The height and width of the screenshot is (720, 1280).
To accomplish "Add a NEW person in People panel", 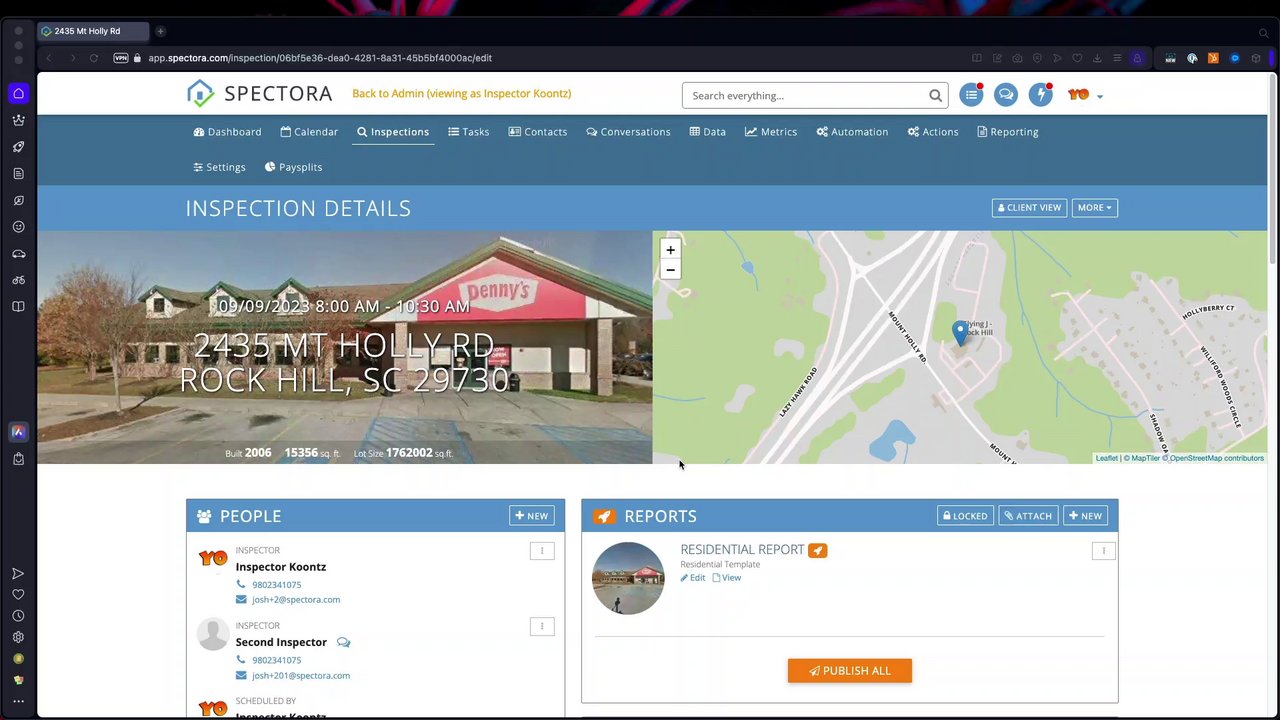I will click(531, 516).
